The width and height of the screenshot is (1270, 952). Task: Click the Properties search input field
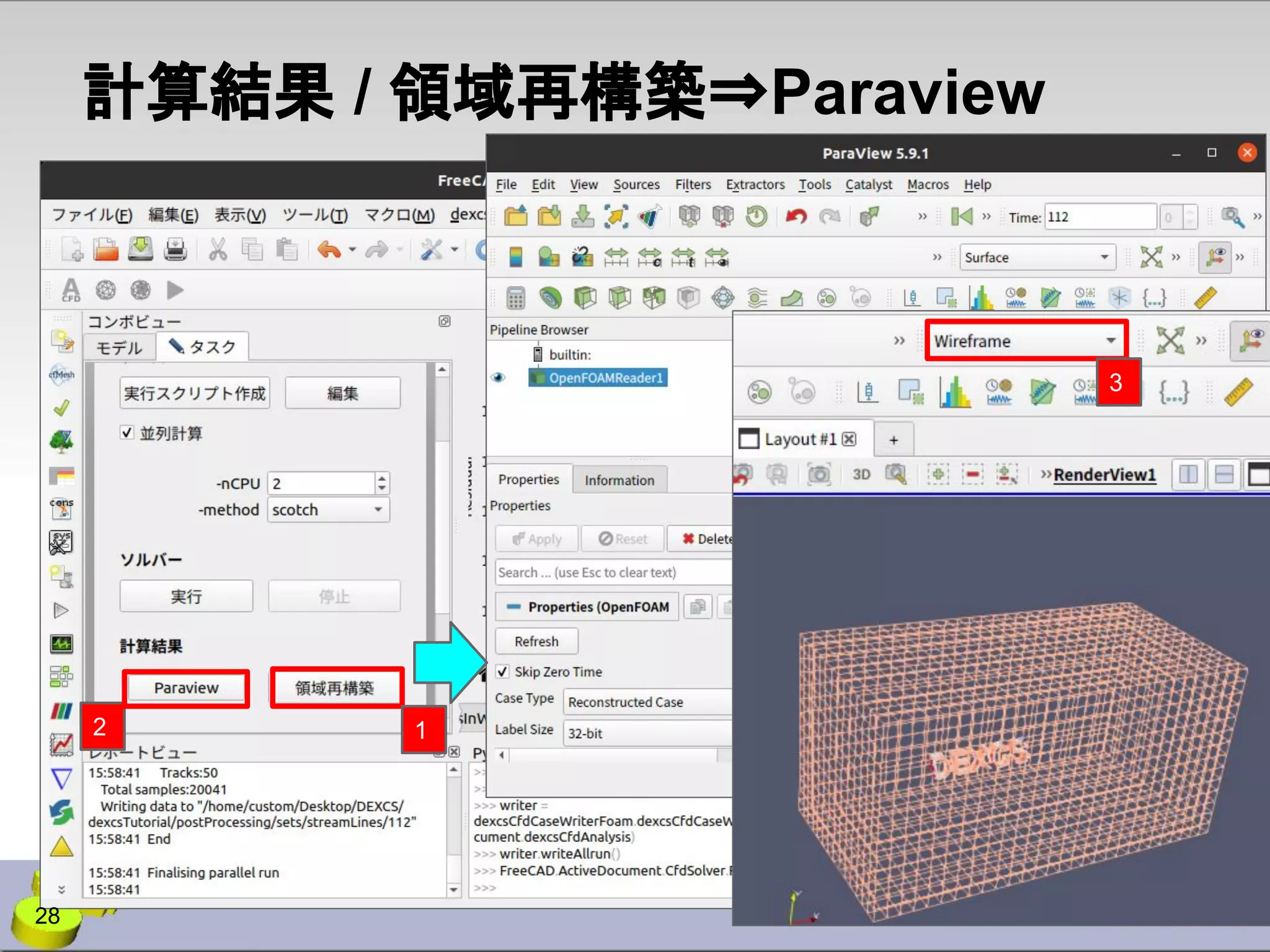click(614, 573)
